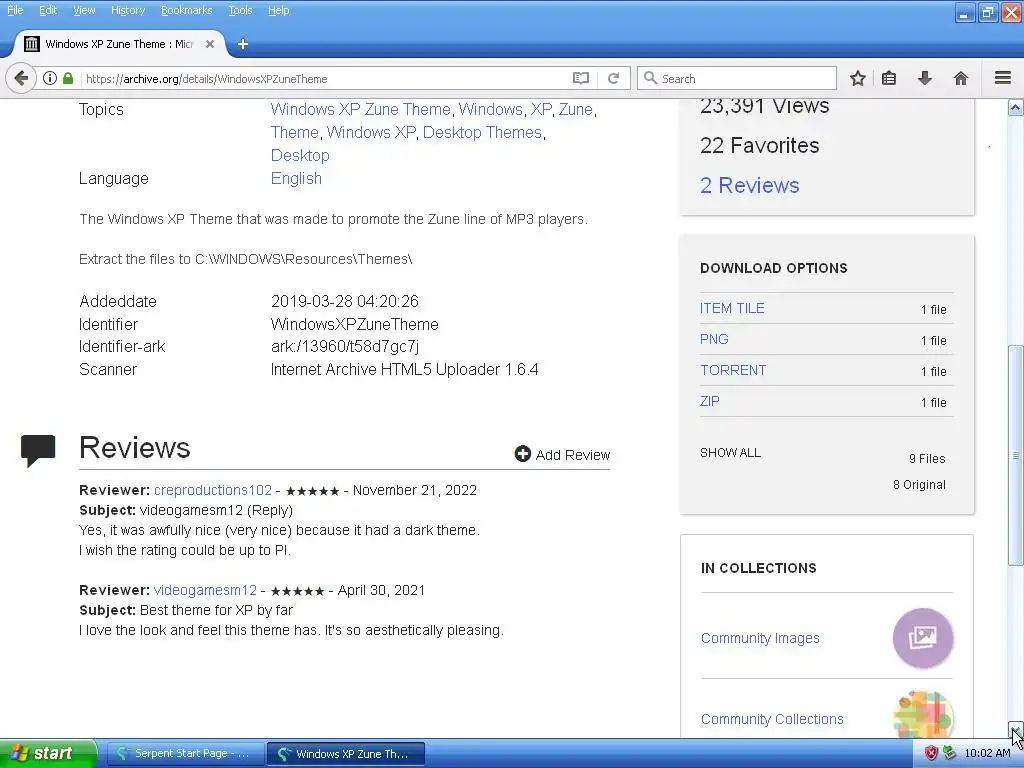Open the Windows XP Zune Theme topic link
The image size is (1024, 768).
click(360, 109)
